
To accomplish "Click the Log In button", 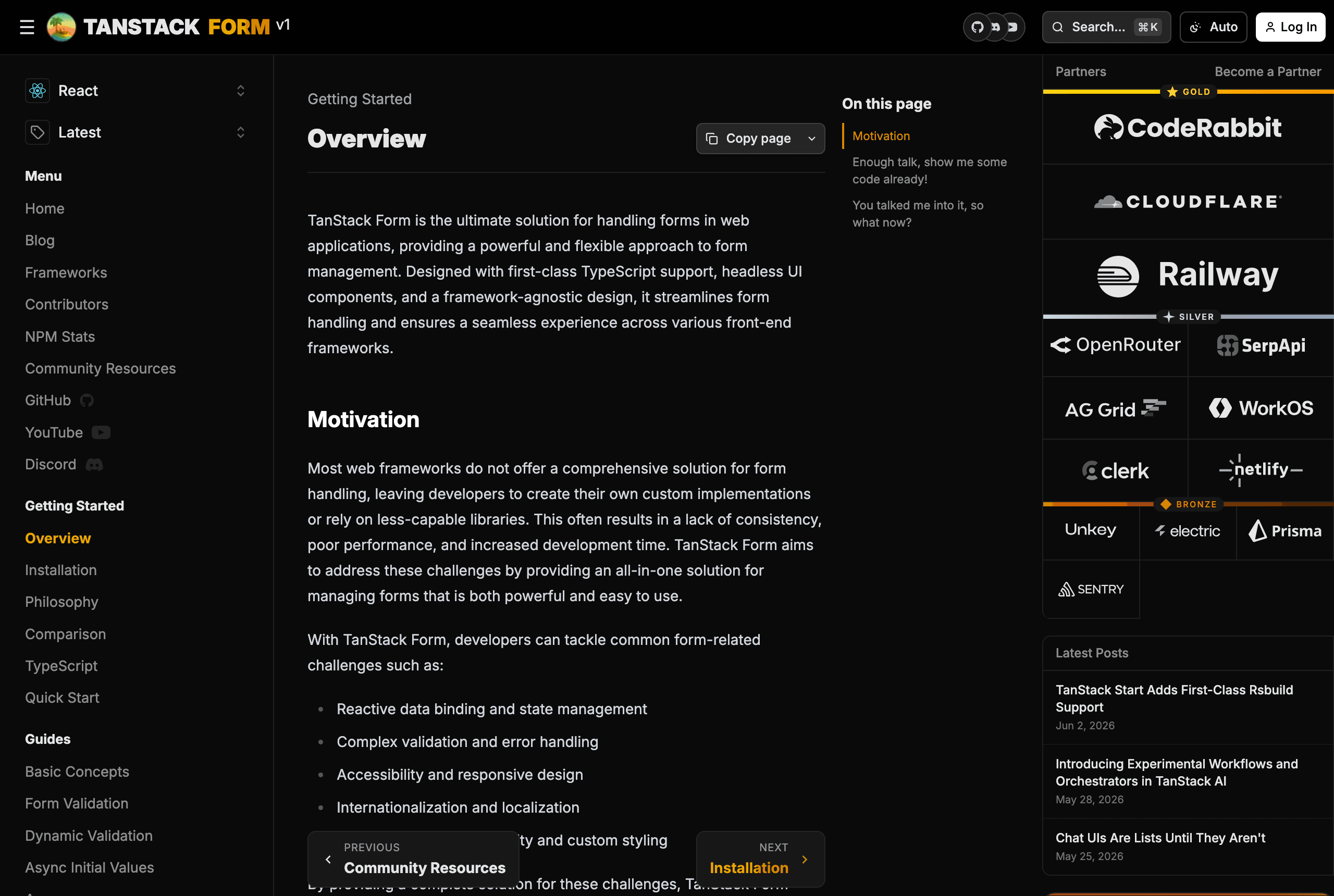I will click(1290, 27).
